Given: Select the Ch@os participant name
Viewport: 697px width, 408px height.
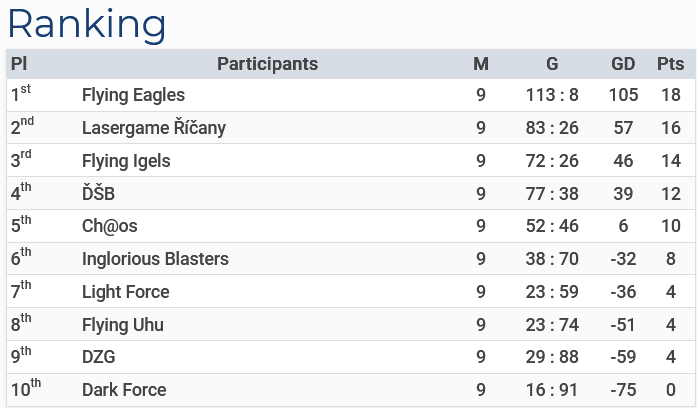Looking at the screenshot, I should (x=110, y=226).
